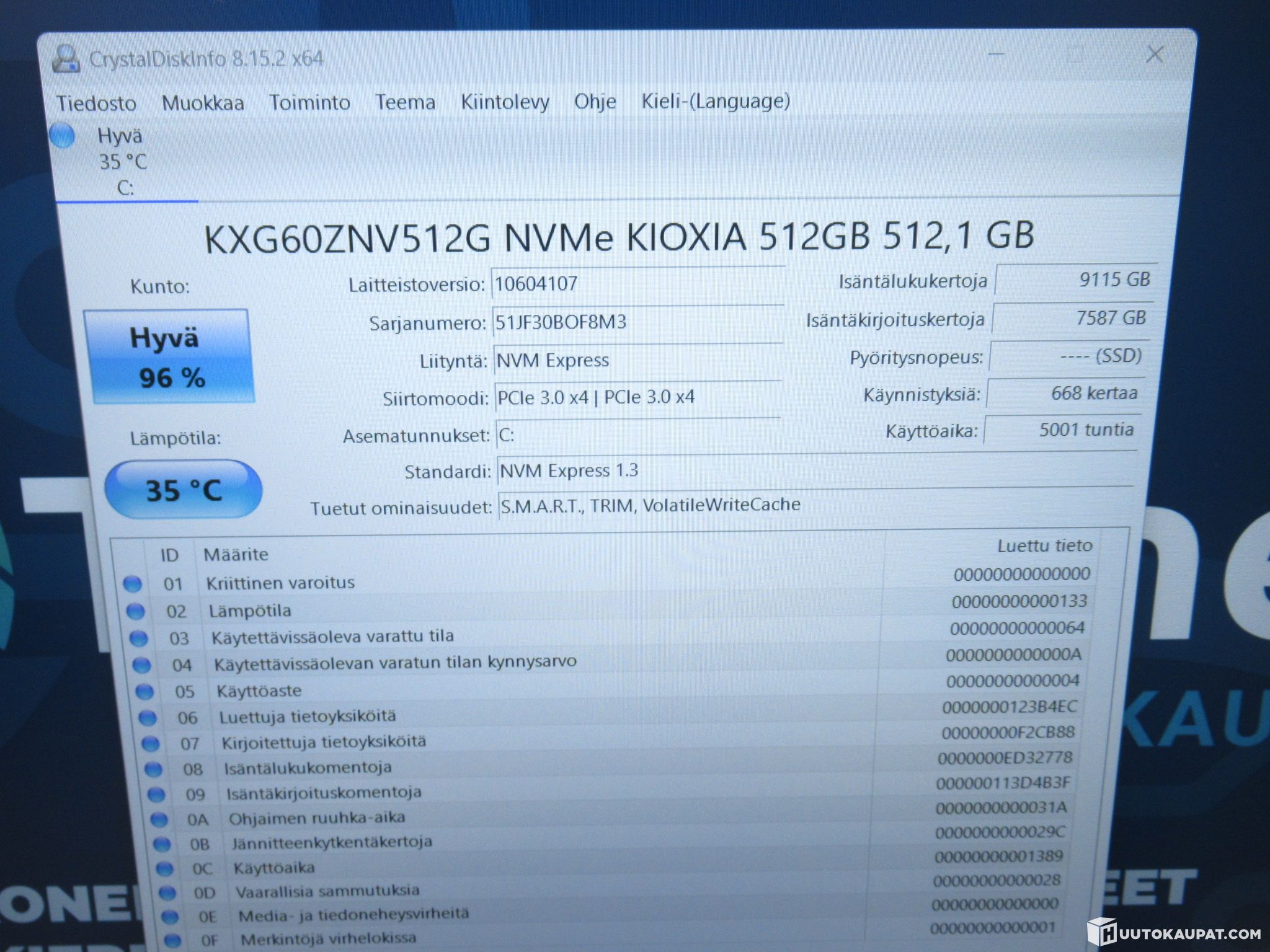The width and height of the screenshot is (1270, 952).
Task: Click the status dot of row 0E Media- ja tiedoneheysvirheitä
Action: [x=170, y=917]
